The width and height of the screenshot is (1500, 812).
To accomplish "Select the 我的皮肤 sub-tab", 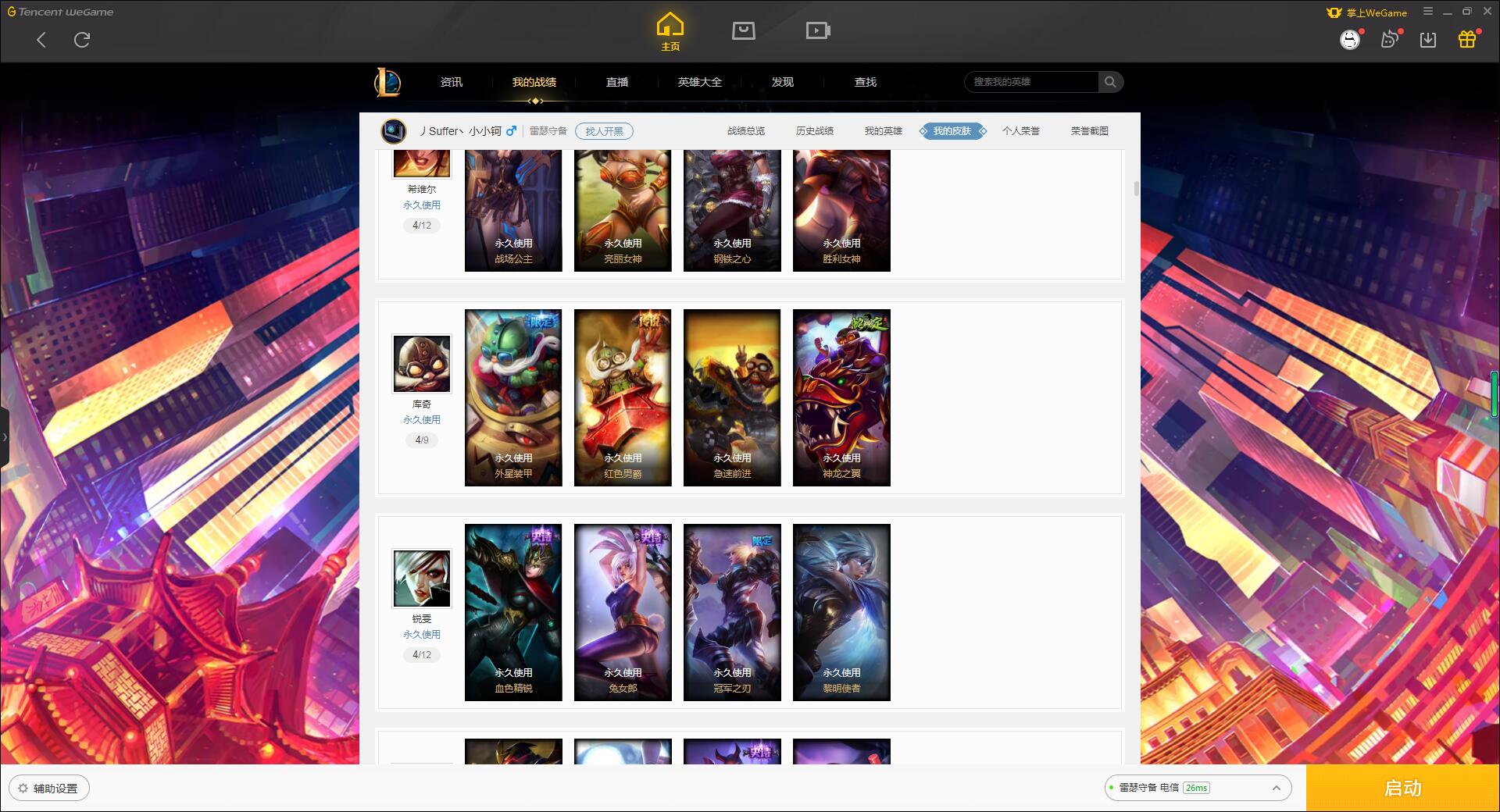I will [x=952, y=131].
